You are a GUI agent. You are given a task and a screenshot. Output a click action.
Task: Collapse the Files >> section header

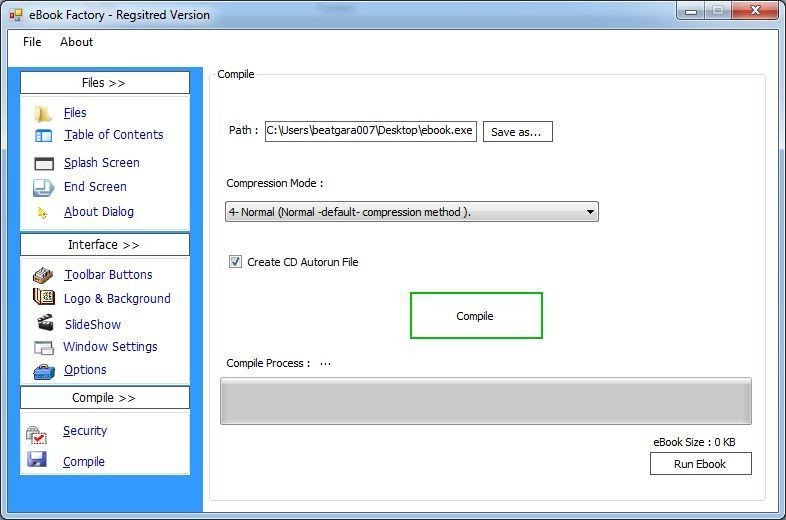pos(105,83)
